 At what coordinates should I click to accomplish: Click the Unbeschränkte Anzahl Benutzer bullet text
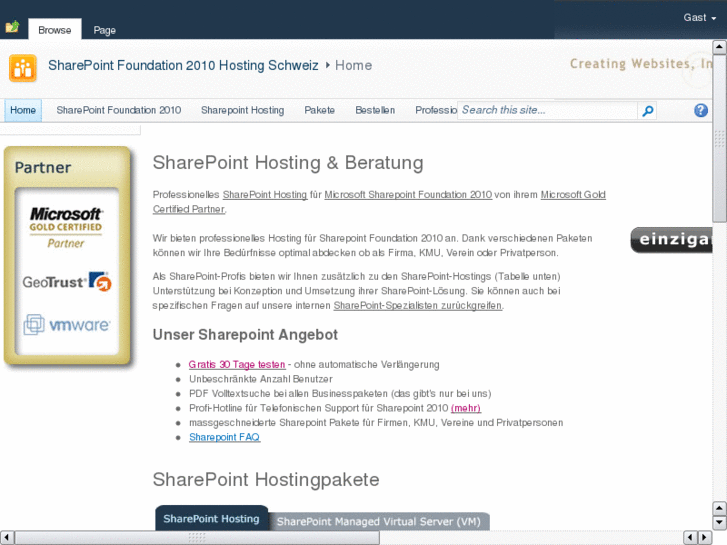[x=261, y=379]
